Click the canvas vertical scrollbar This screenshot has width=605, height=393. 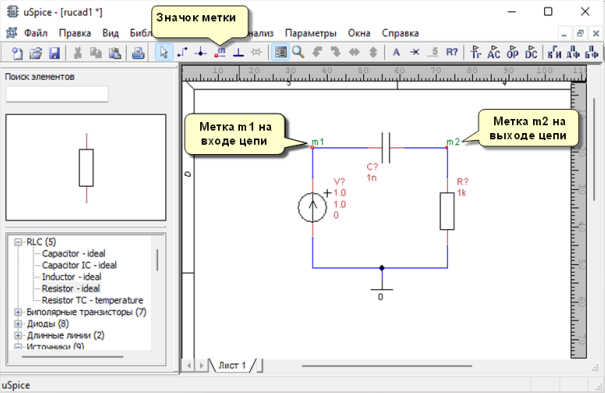tap(594, 150)
